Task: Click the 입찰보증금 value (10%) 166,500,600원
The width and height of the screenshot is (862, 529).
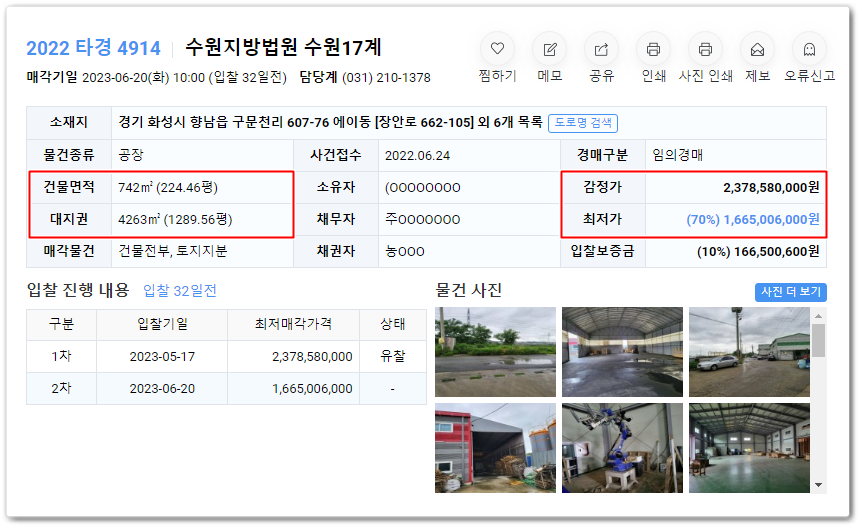Action: click(x=758, y=251)
